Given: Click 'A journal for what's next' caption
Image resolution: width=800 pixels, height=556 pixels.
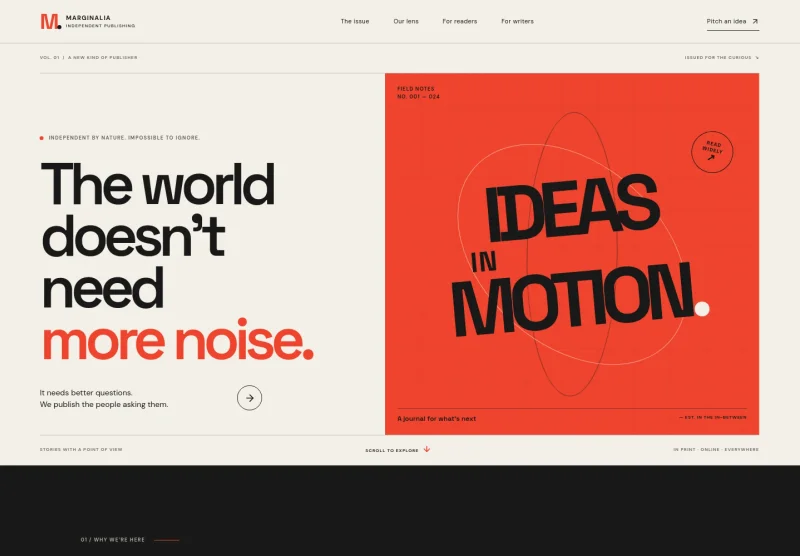Looking at the screenshot, I should click(436, 419).
